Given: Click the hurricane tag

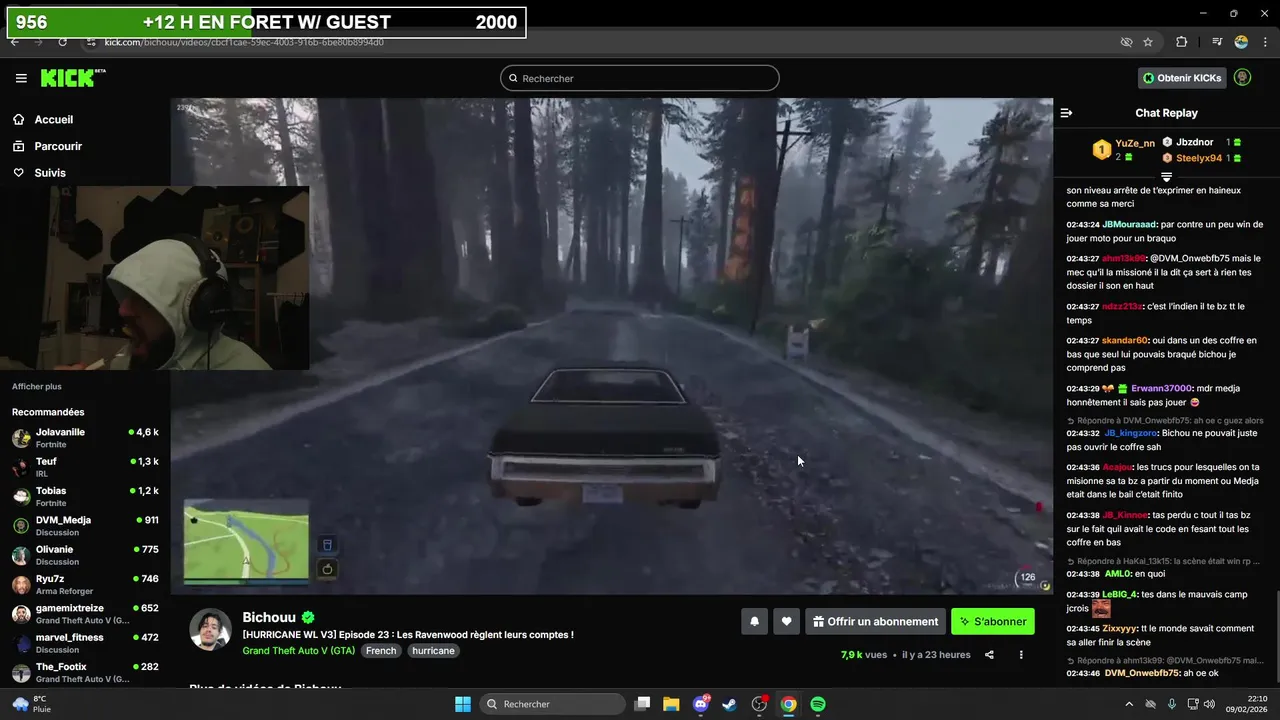Looking at the screenshot, I should [433, 650].
